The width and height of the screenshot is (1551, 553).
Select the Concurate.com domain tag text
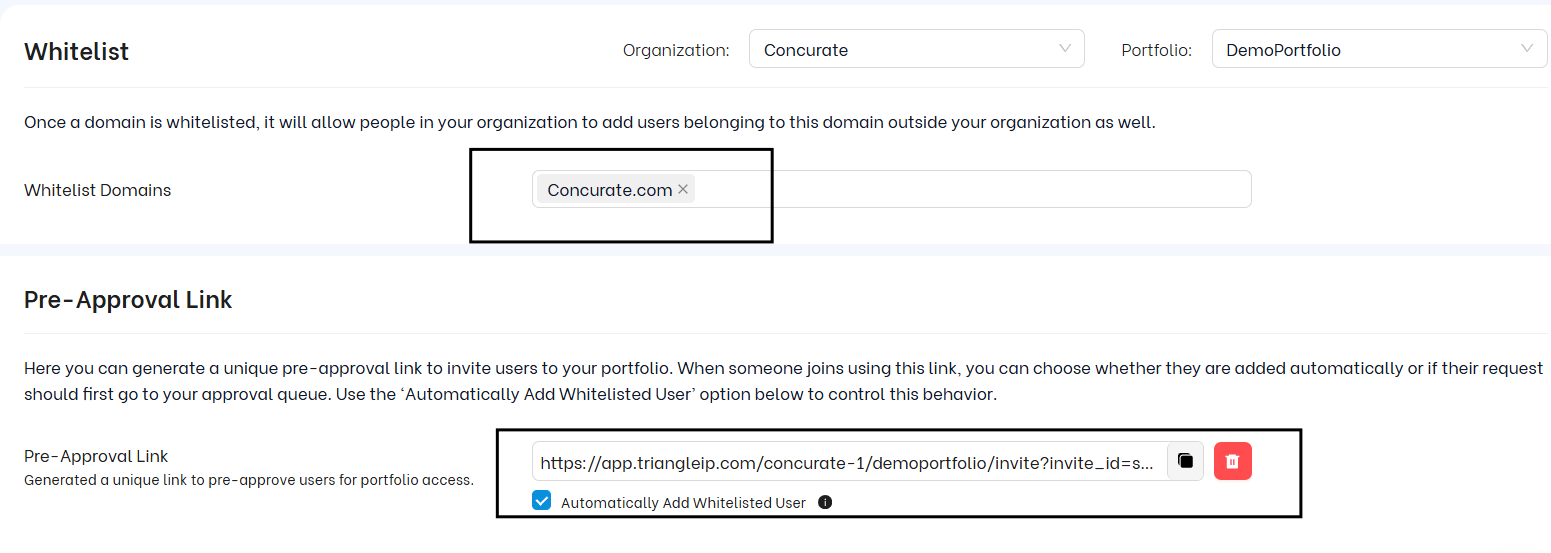(x=609, y=190)
